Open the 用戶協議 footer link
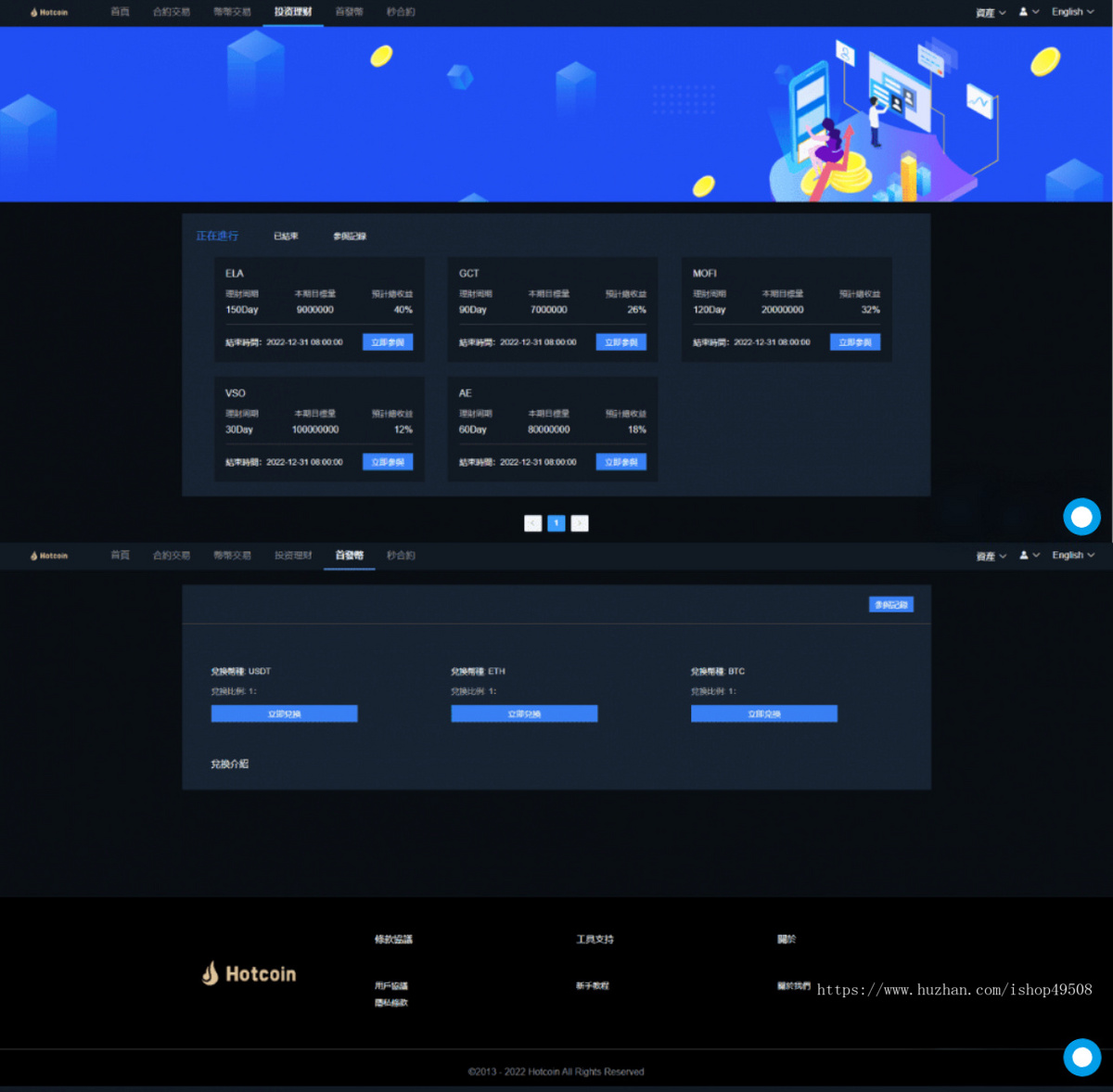 (391, 986)
